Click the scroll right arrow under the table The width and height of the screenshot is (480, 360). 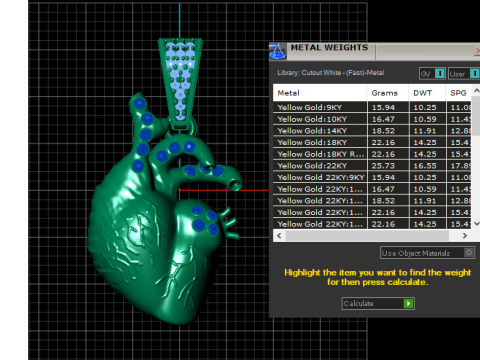[x=465, y=236]
